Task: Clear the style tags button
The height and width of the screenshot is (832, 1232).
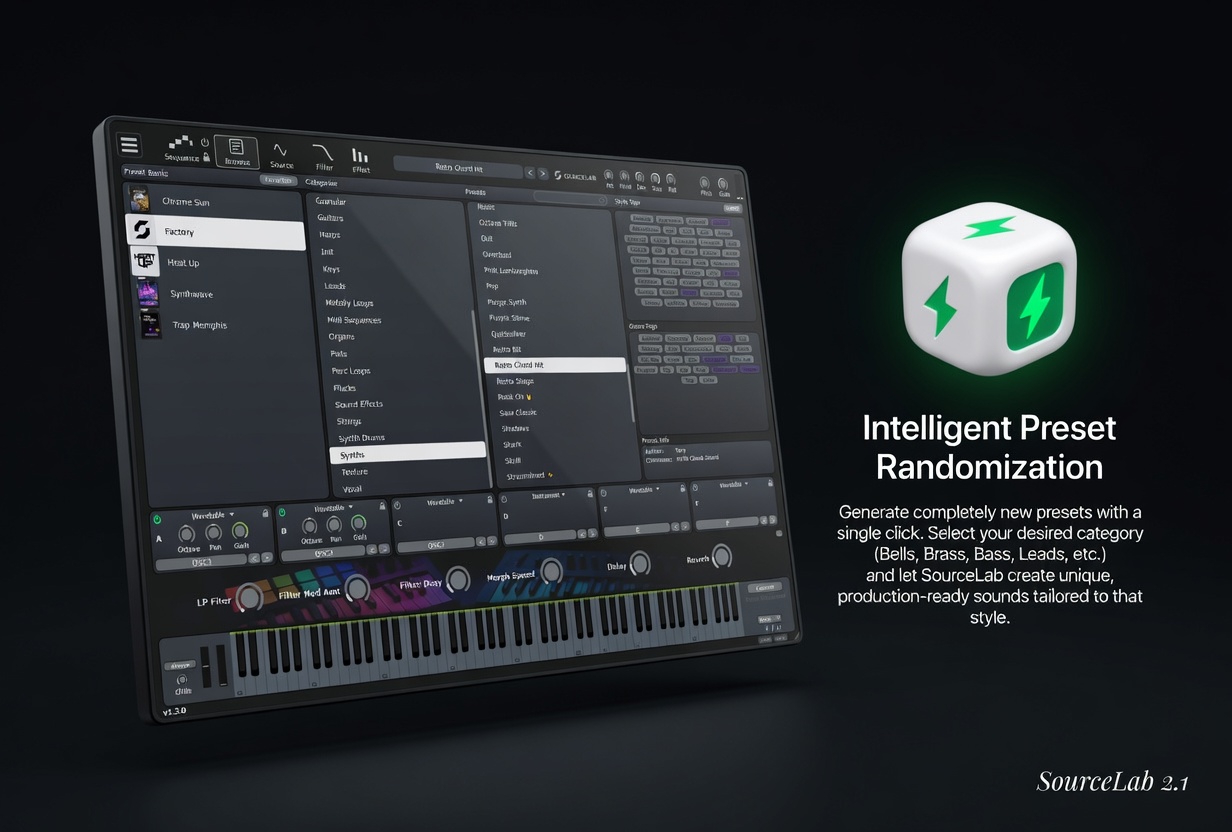Action: tap(731, 208)
